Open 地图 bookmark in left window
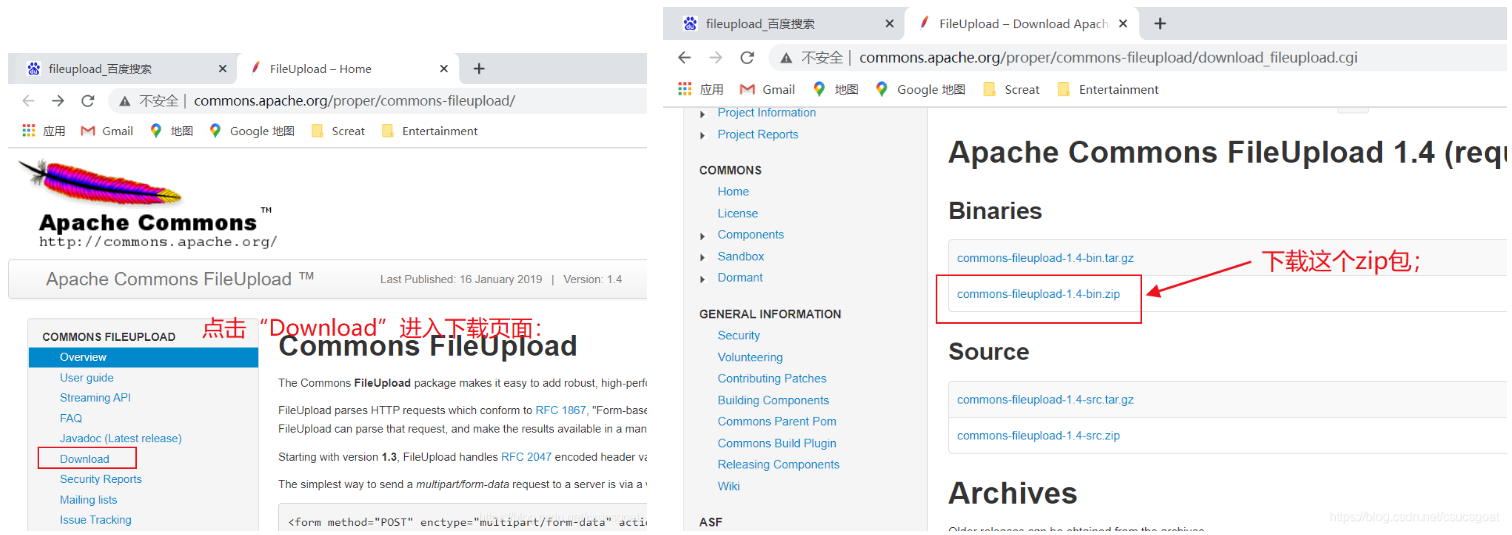This screenshot has height=535, width=1512. coord(171,131)
